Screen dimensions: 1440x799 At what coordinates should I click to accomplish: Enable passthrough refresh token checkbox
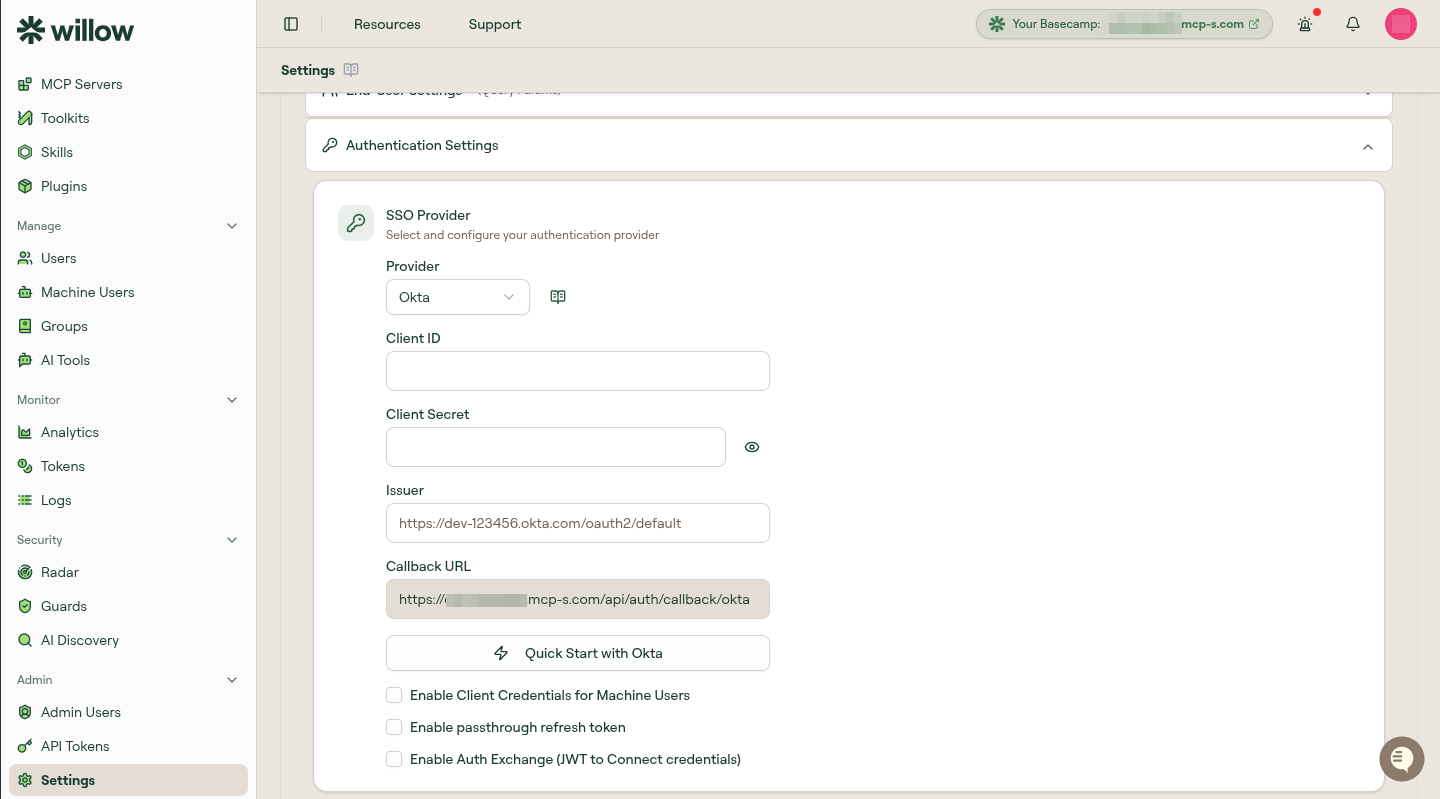(394, 727)
